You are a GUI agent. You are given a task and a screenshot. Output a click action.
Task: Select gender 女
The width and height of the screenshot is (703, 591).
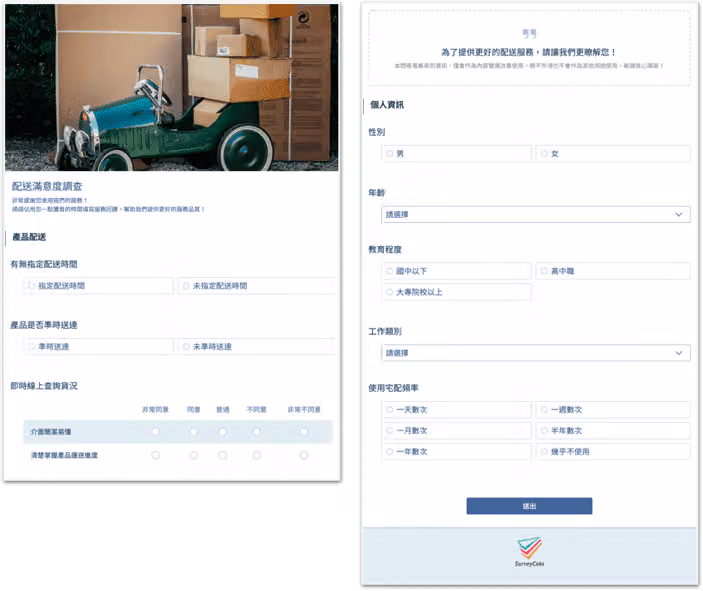(613, 154)
